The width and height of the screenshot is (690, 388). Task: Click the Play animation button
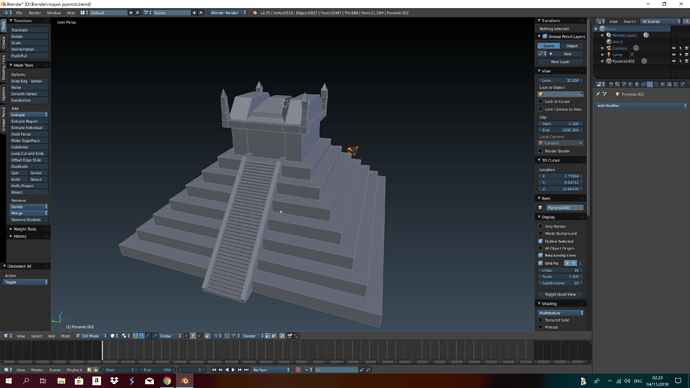click(233, 370)
